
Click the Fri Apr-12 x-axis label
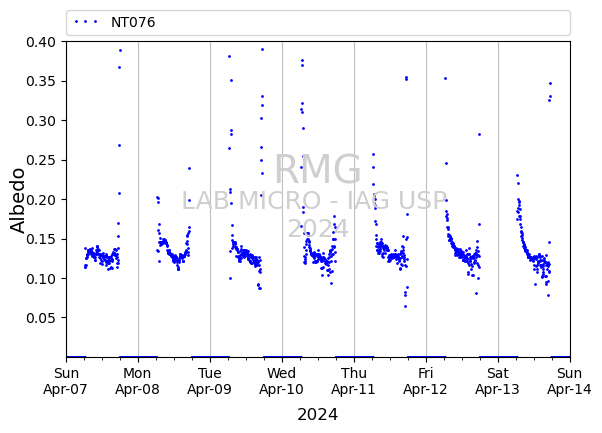(x=425, y=381)
